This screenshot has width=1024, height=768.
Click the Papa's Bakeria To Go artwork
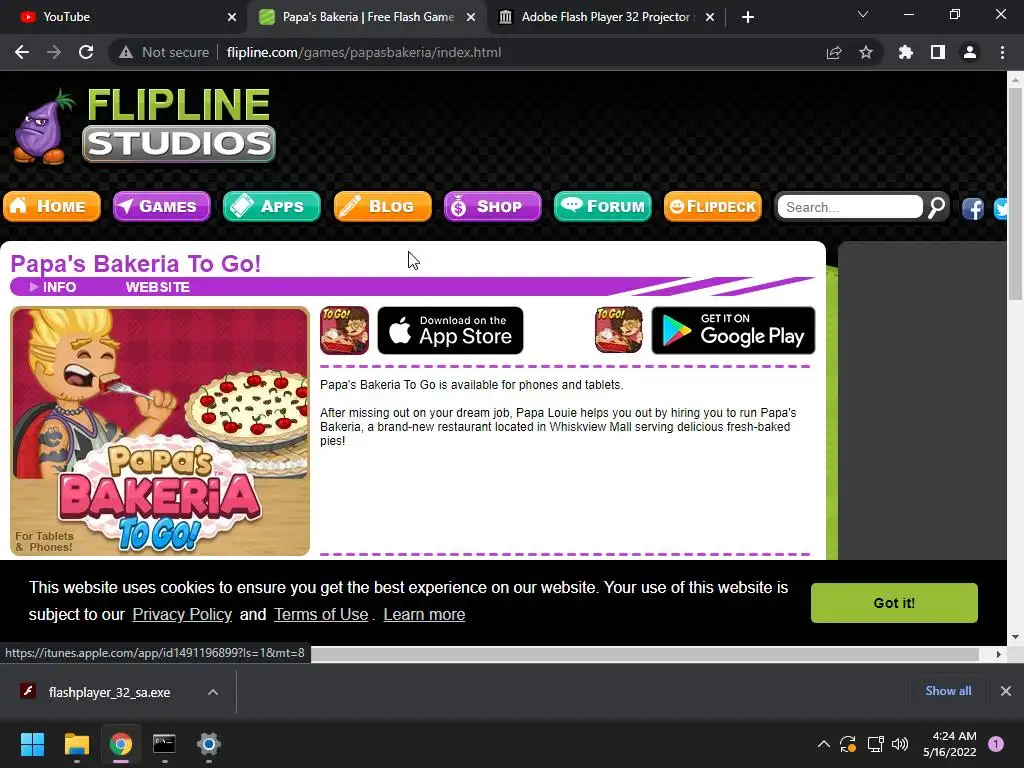pyautogui.click(x=160, y=431)
